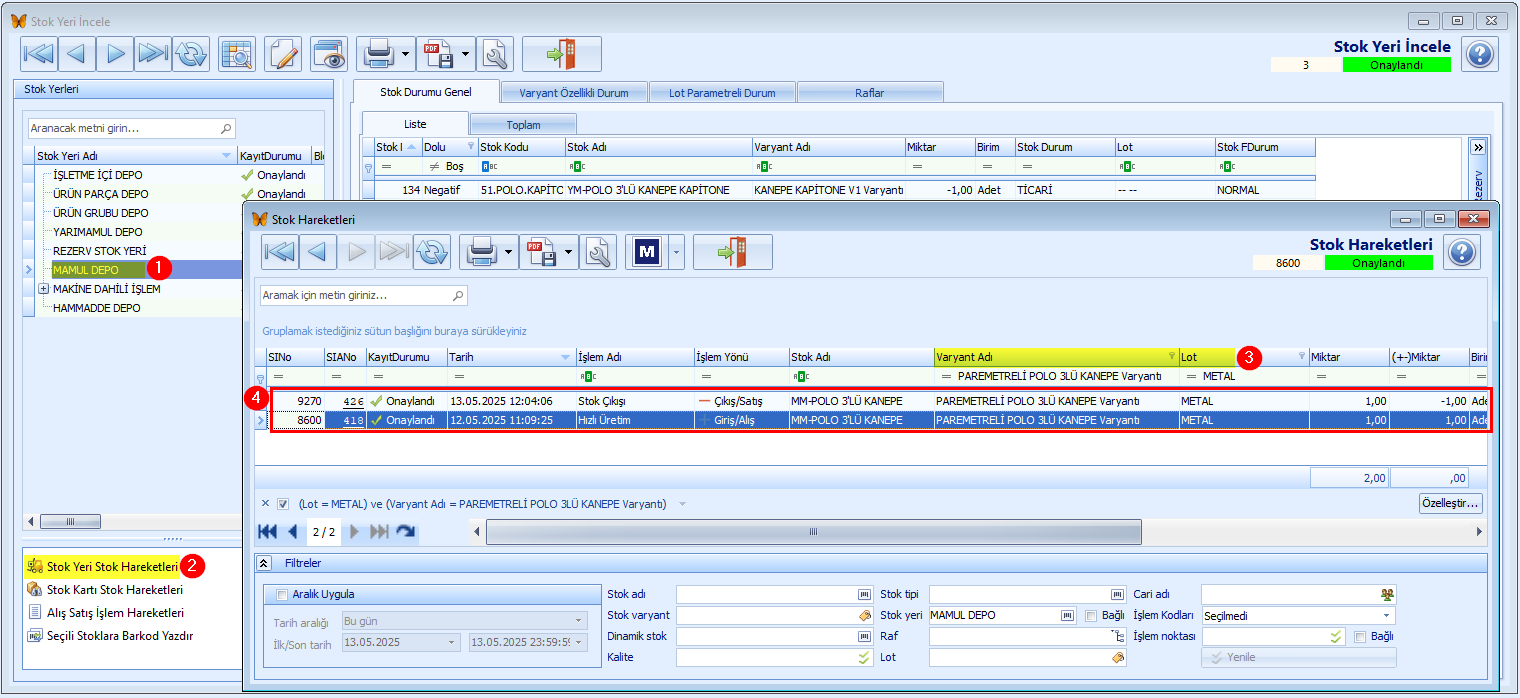This screenshot has height=698, width=1520.
Task: Open the İşlem Kodları dropdown
Action: [1387, 615]
